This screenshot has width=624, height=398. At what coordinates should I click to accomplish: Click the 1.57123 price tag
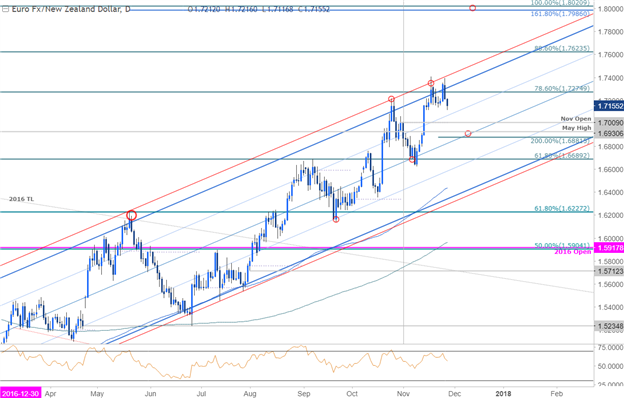[608, 271]
